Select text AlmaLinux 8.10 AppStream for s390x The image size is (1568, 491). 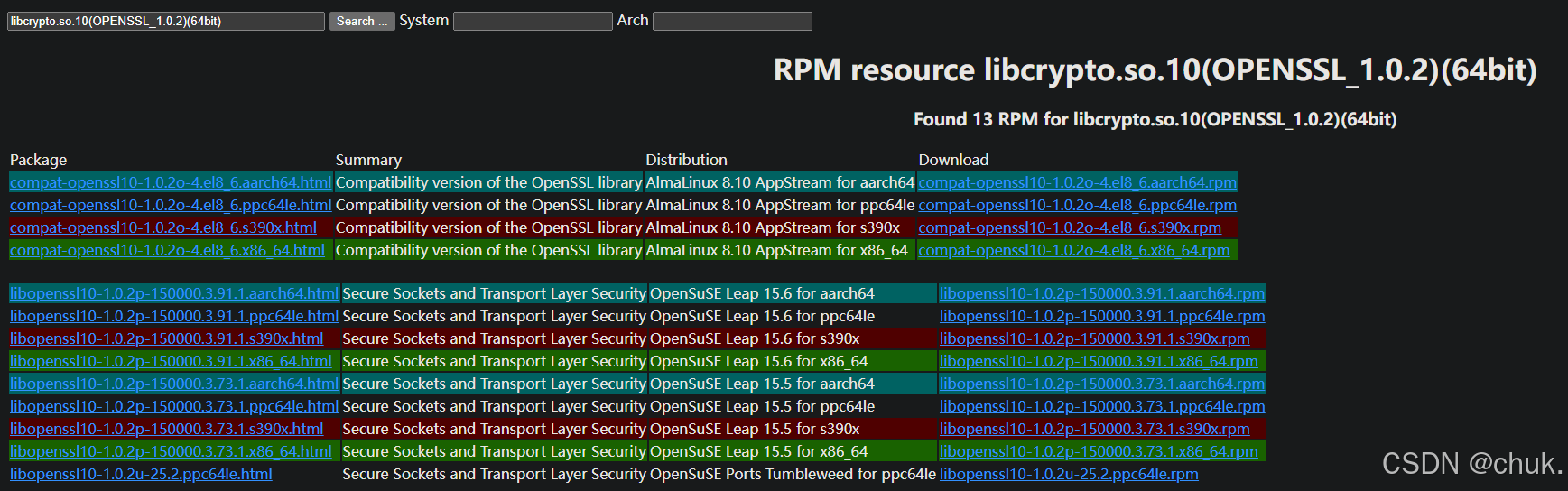pyautogui.click(x=773, y=227)
